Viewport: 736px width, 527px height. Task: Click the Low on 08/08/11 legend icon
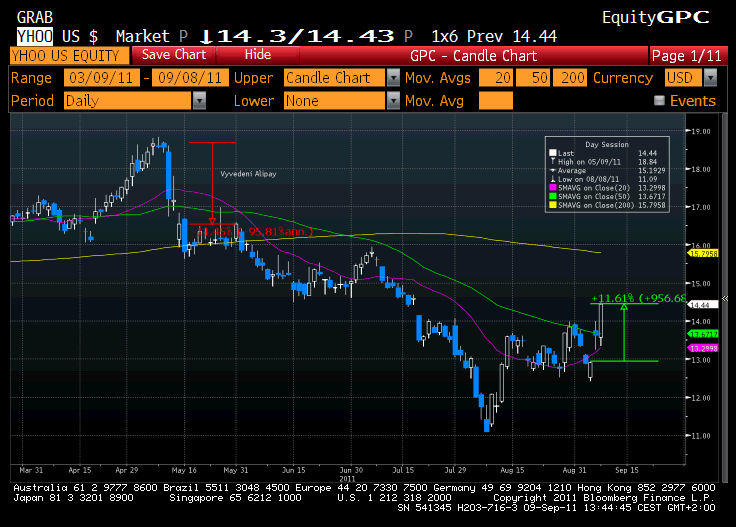coord(552,179)
